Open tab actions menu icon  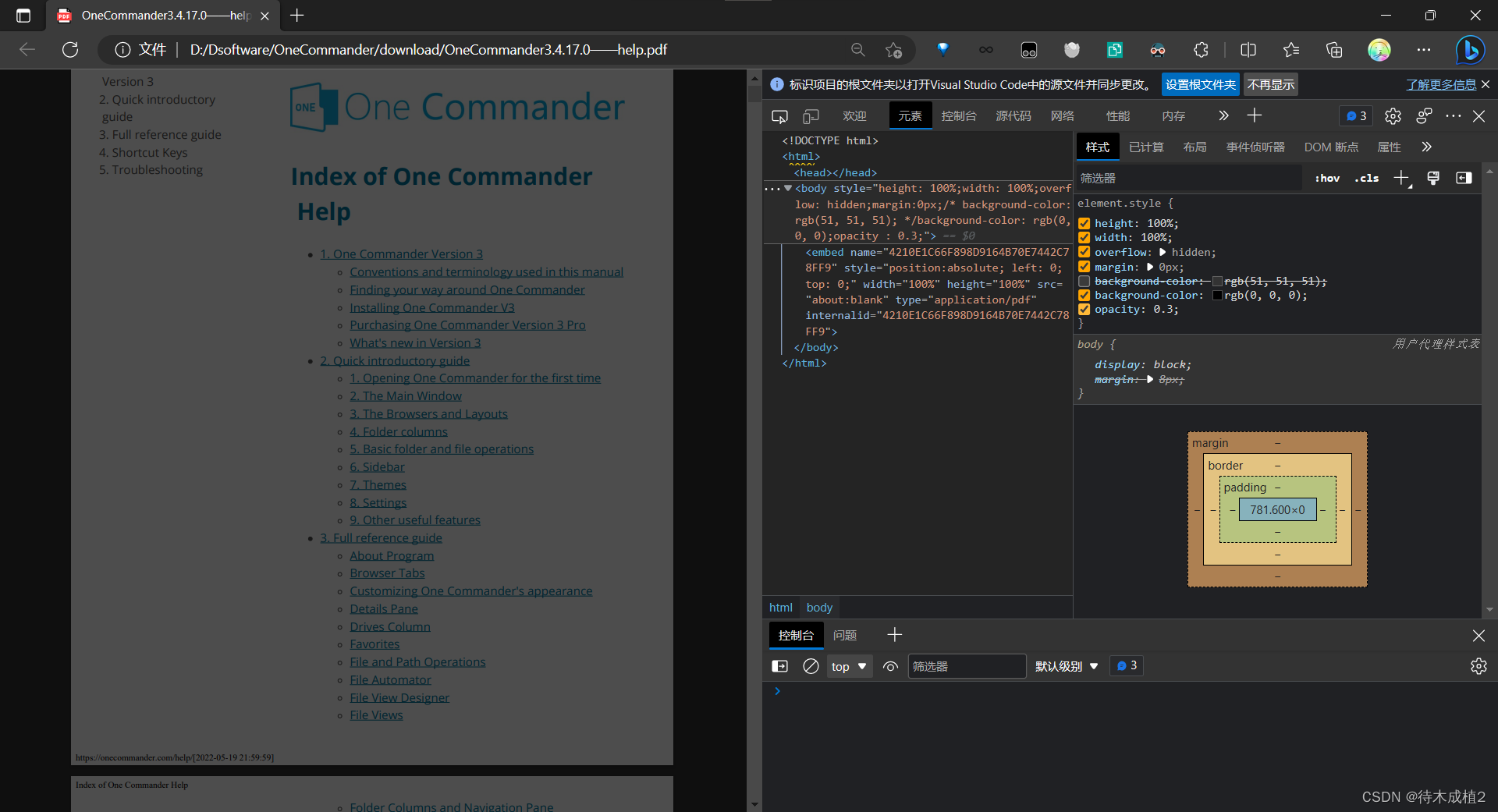pos(23,16)
